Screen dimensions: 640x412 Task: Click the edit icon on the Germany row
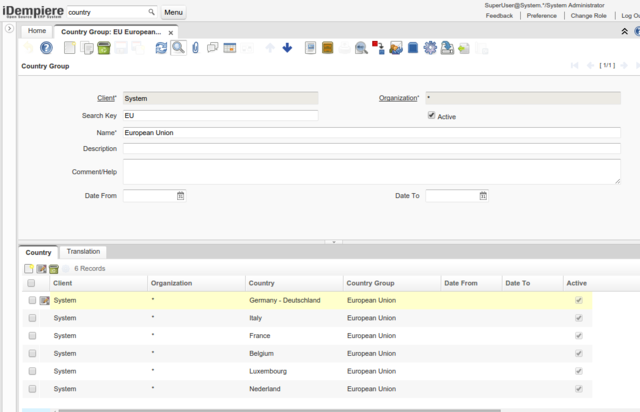click(x=45, y=300)
